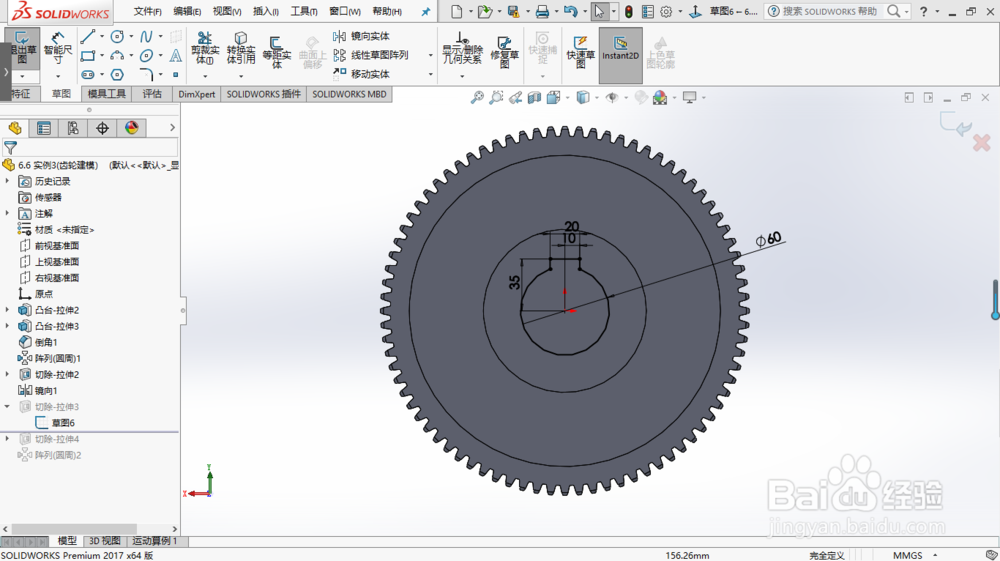Select the Ellipse sketch tool

[147, 55]
